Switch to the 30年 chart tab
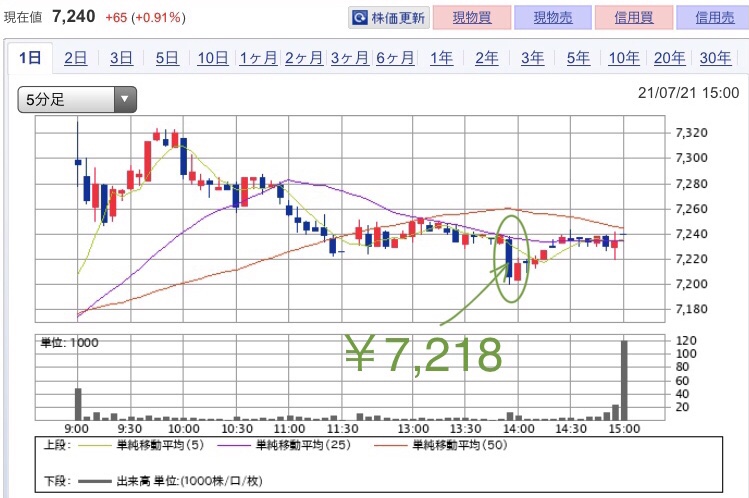Viewport: 749px width, 498px height. tap(715, 58)
